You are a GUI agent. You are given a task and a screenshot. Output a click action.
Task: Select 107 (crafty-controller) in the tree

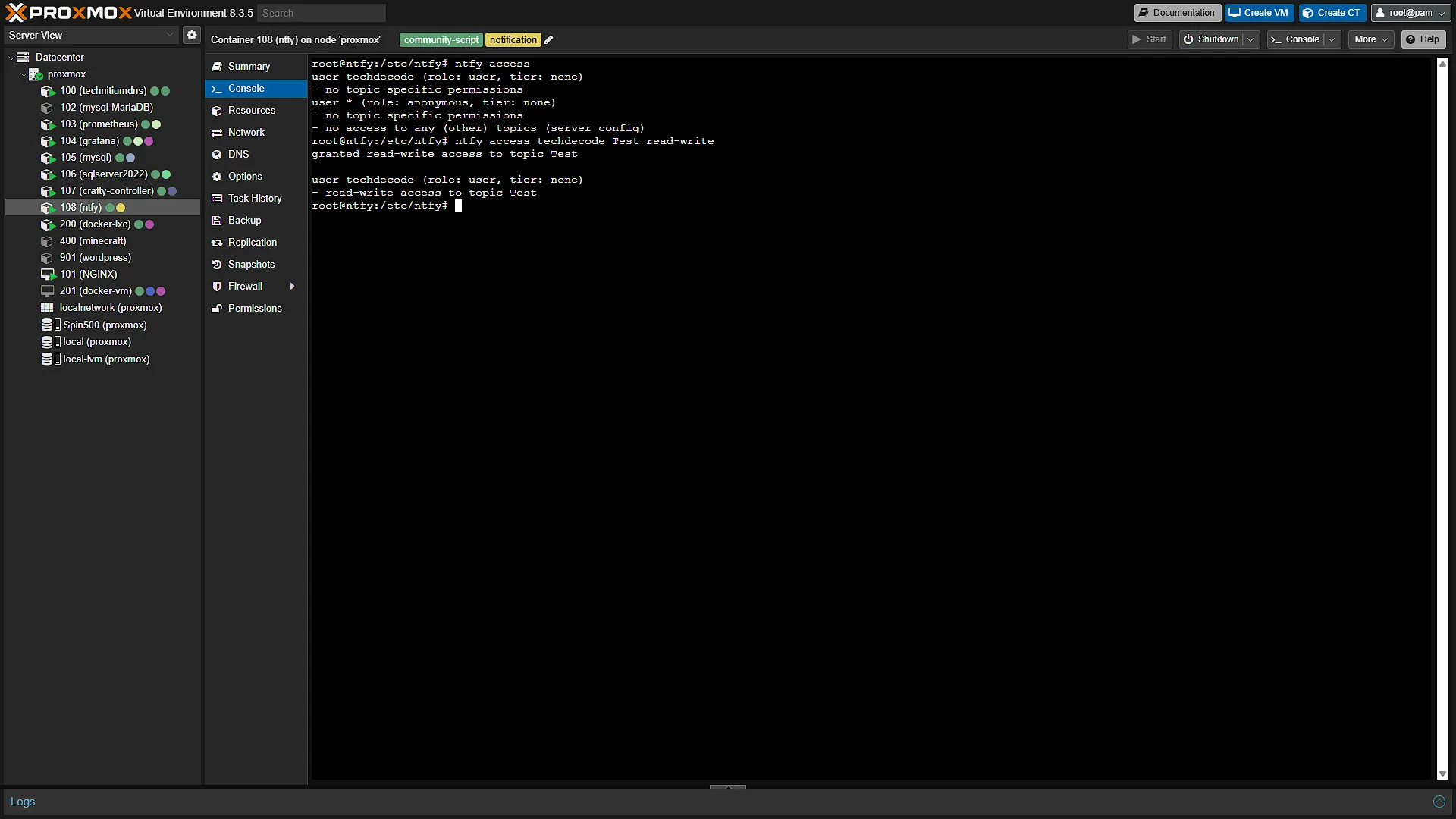tap(102, 191)
